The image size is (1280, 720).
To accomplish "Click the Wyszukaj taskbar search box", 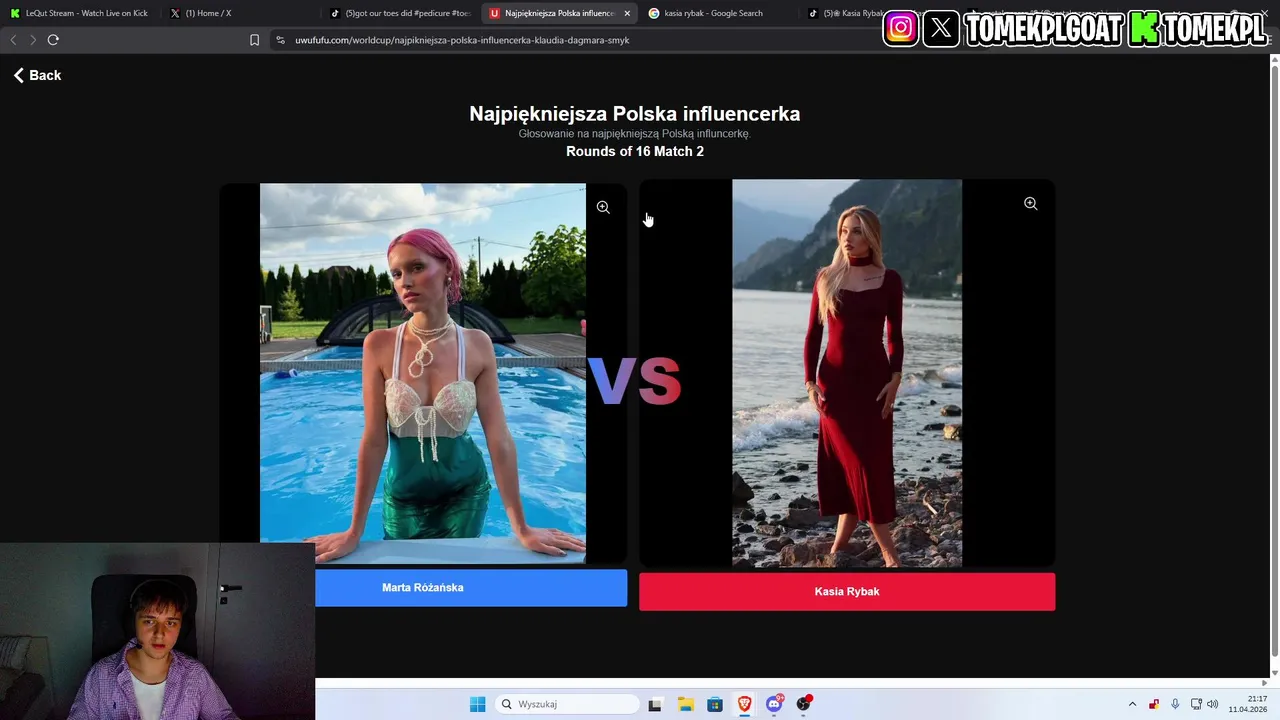I will coord(567,704).
